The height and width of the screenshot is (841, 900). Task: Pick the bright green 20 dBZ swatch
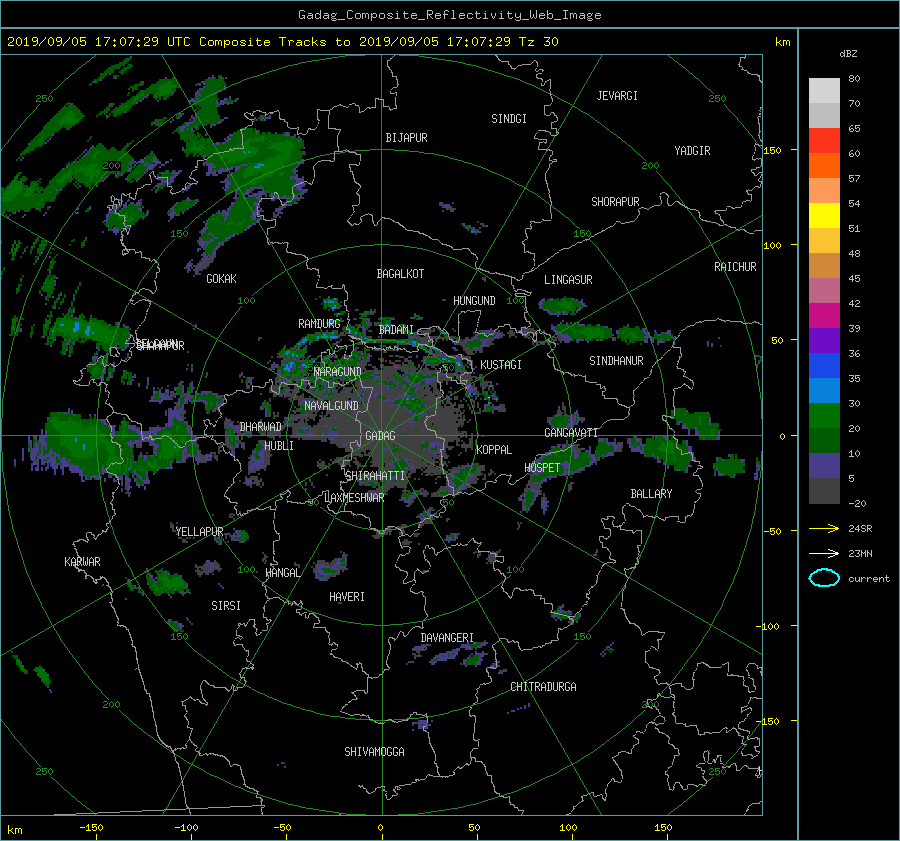coord(824,416)
